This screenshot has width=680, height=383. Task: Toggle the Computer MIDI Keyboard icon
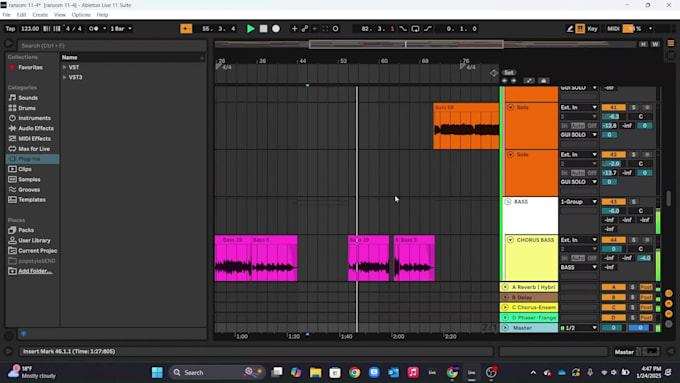(x=580, y=29)
